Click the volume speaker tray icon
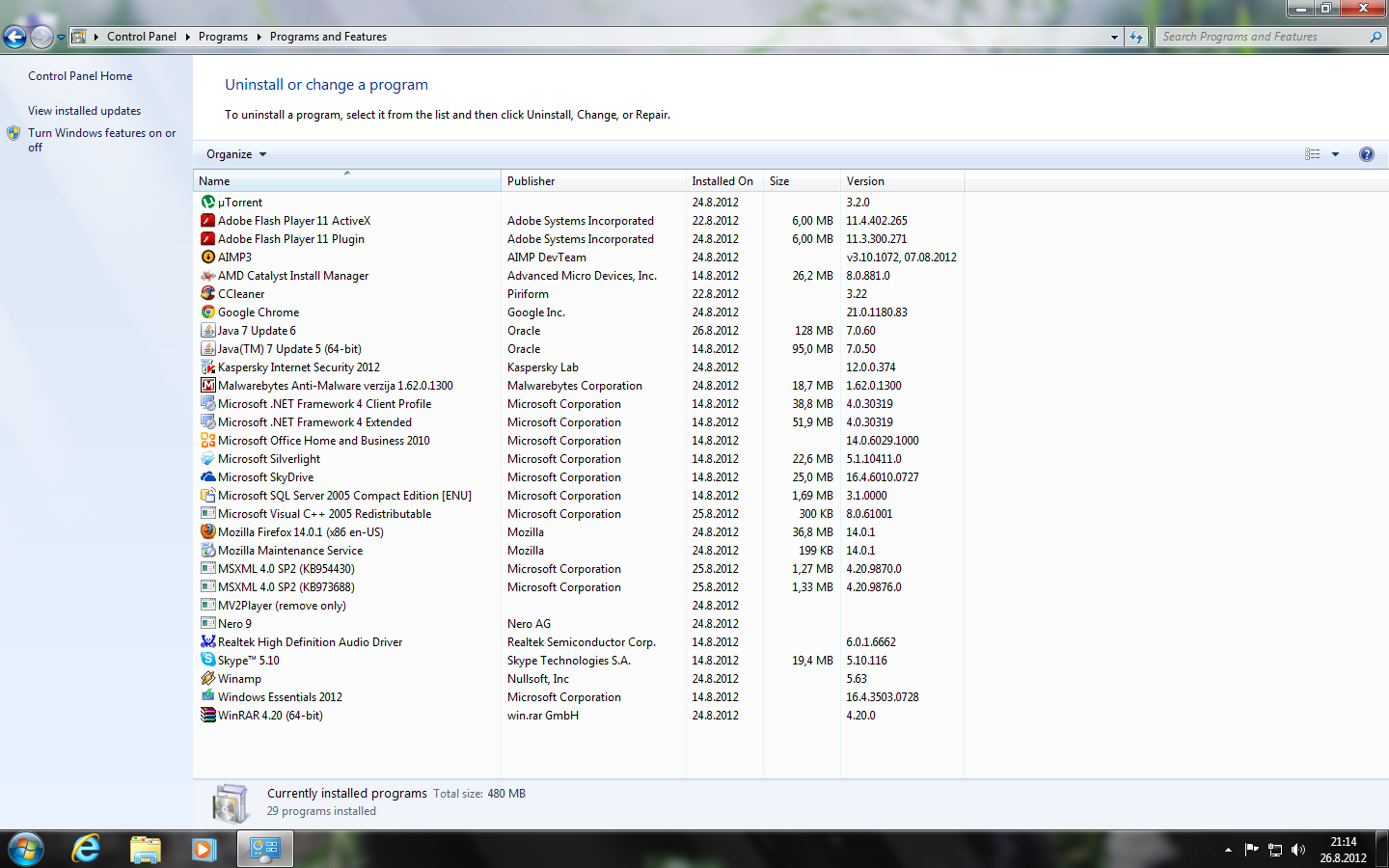This screenshot has width=1389, height=868. [1298, 850]
